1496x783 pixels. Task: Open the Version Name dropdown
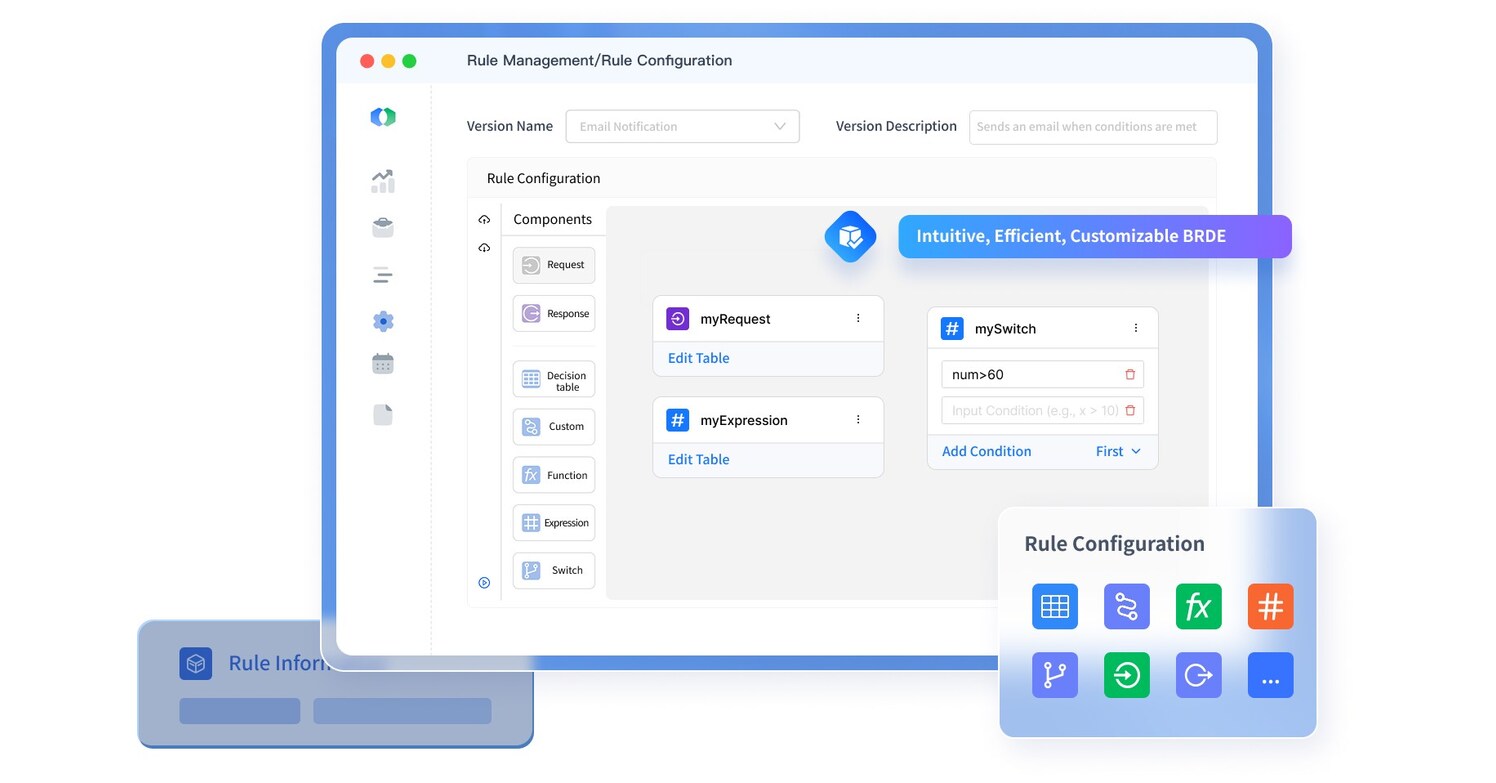click(779, 126)
